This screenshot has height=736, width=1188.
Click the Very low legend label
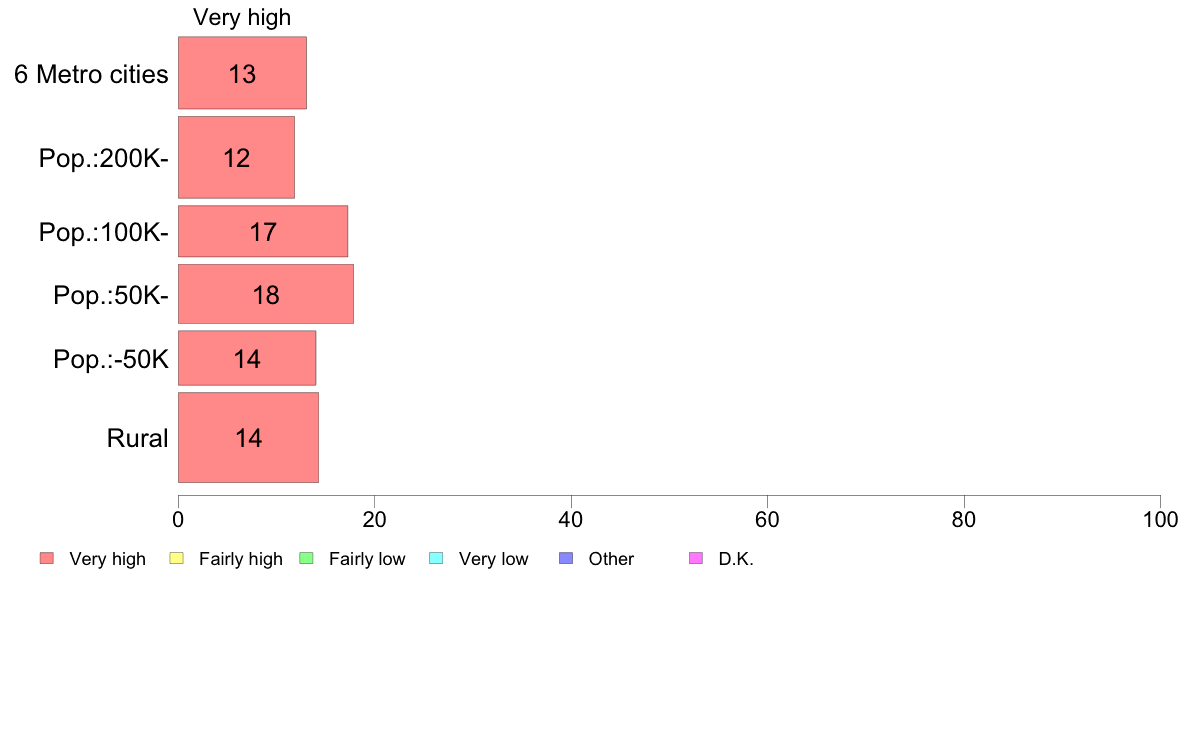(x=493, y=559)
